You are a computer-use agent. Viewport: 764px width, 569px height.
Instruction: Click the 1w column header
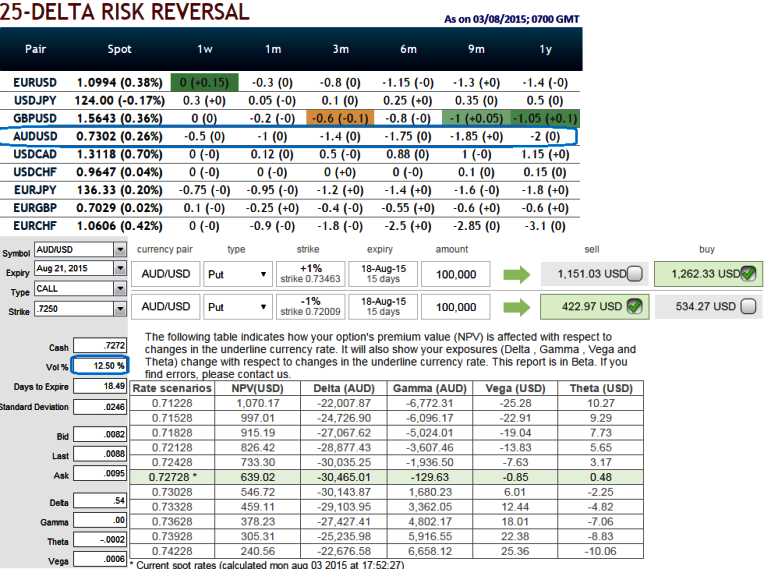pos(205,49)
